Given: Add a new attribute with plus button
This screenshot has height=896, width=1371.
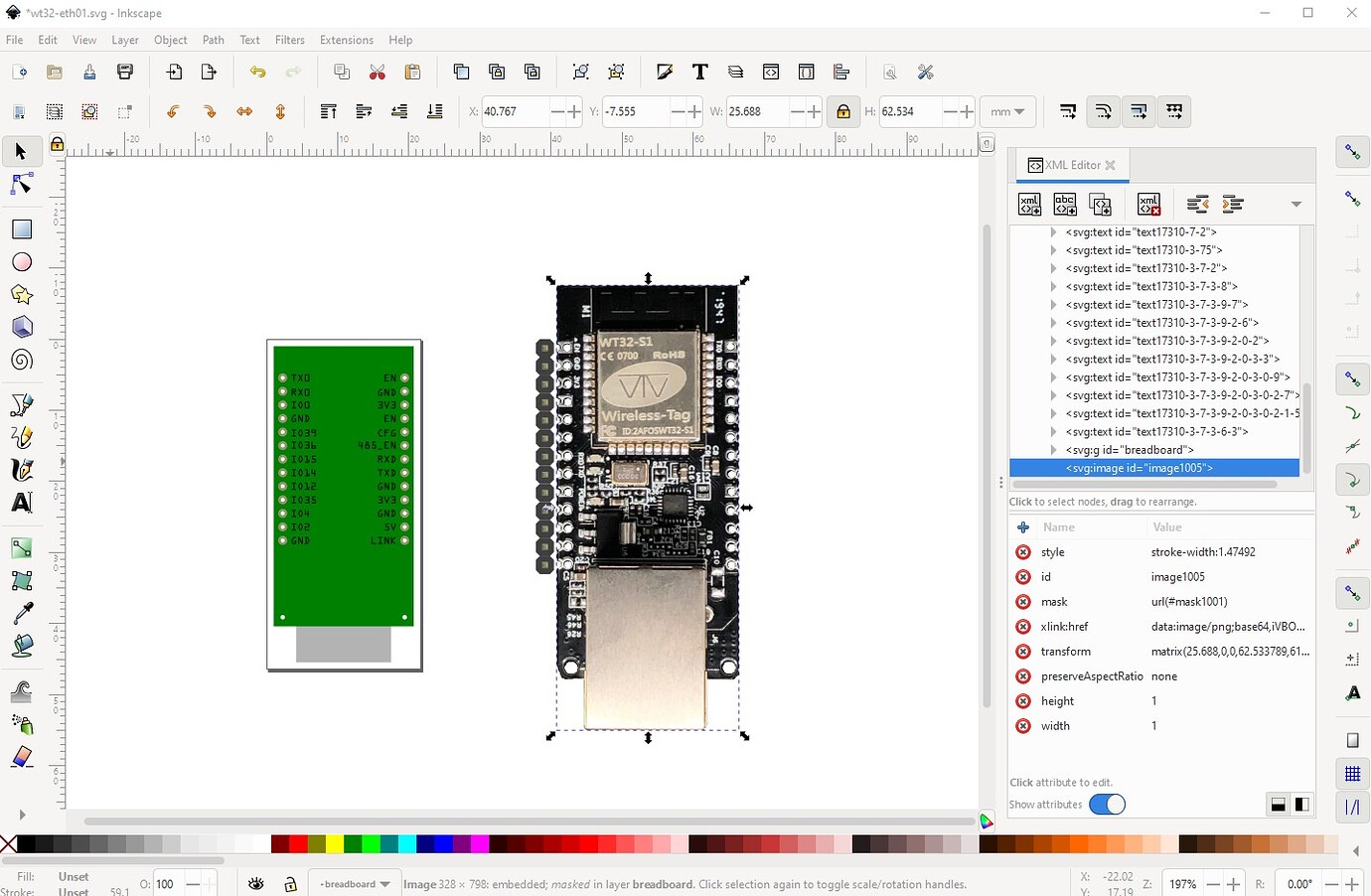Looking at the screenshot, I should (1023, 527).
